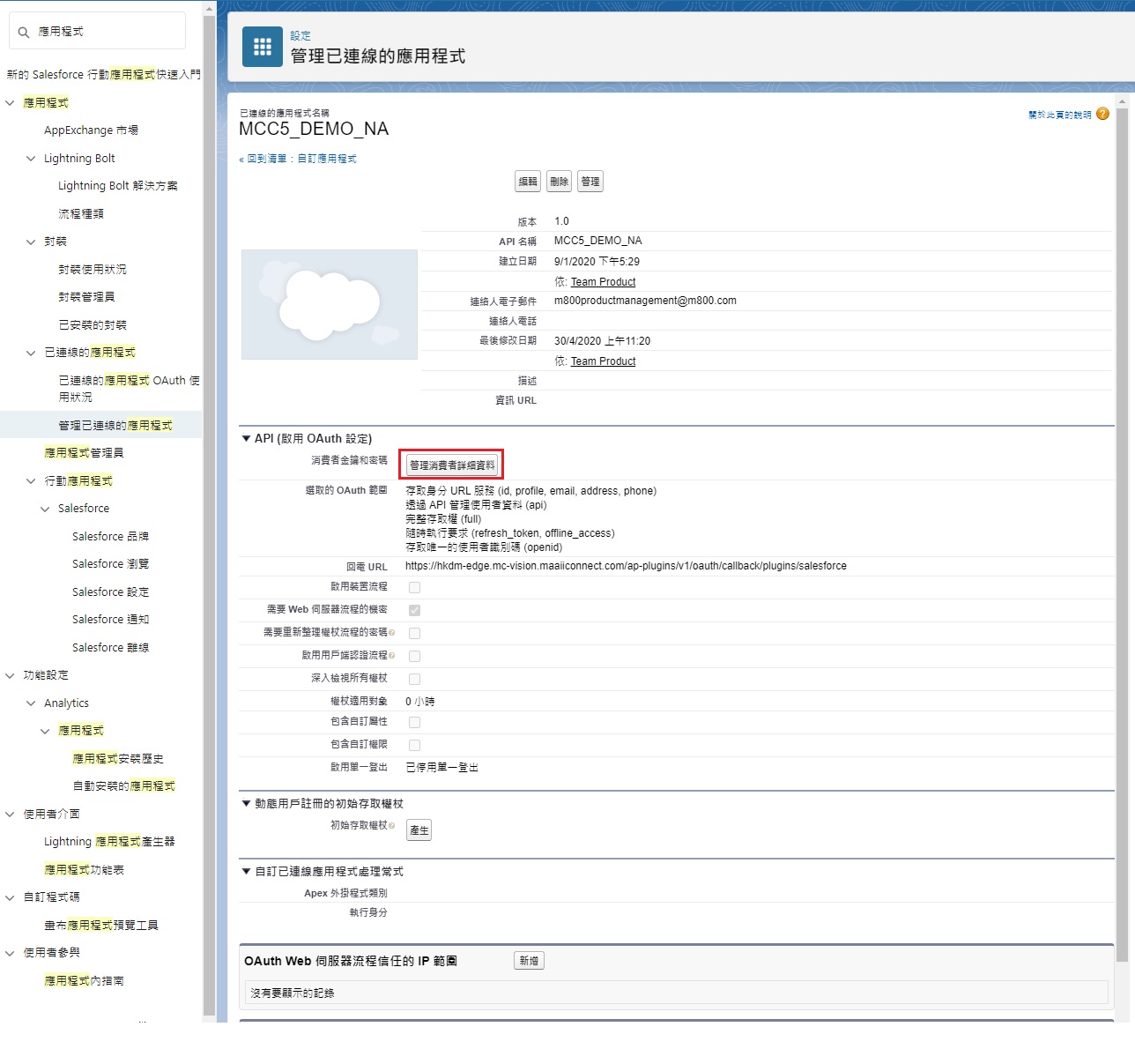Image resolution: width=1135 pixels, height=1064 pixels.
Task: Select Salesforce 離線 in the sidebar
Action: (110, 648)
